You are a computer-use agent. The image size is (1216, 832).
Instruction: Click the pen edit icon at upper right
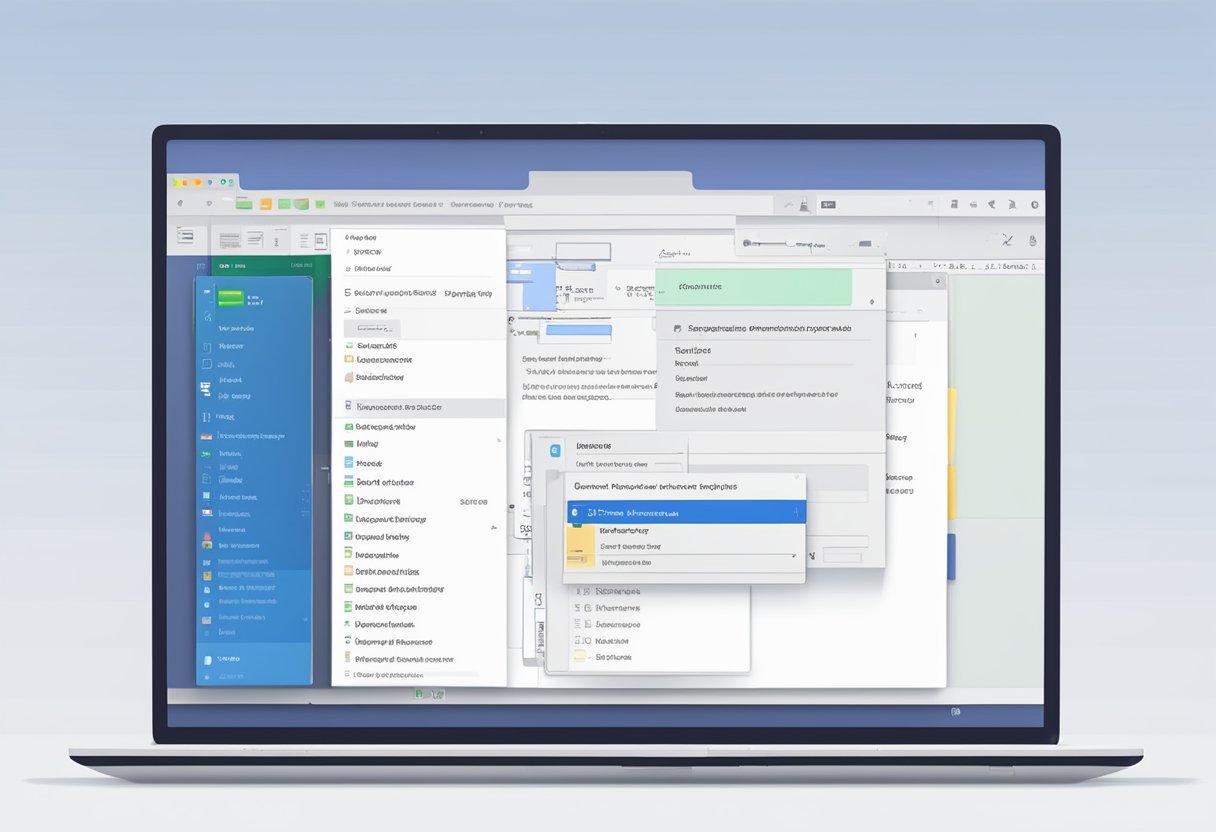coord(1007,240)
